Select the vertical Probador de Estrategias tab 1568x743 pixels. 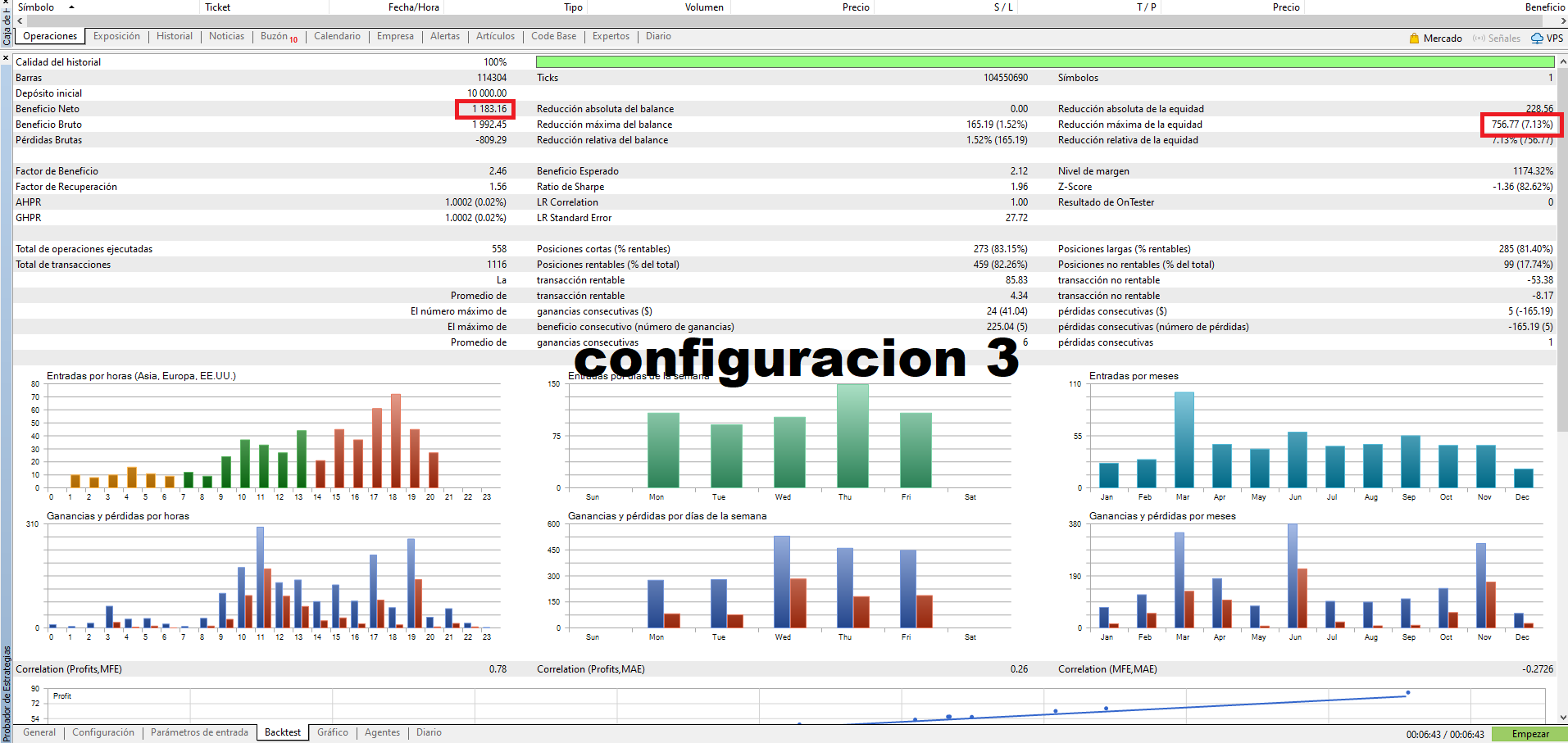(7, 688)
